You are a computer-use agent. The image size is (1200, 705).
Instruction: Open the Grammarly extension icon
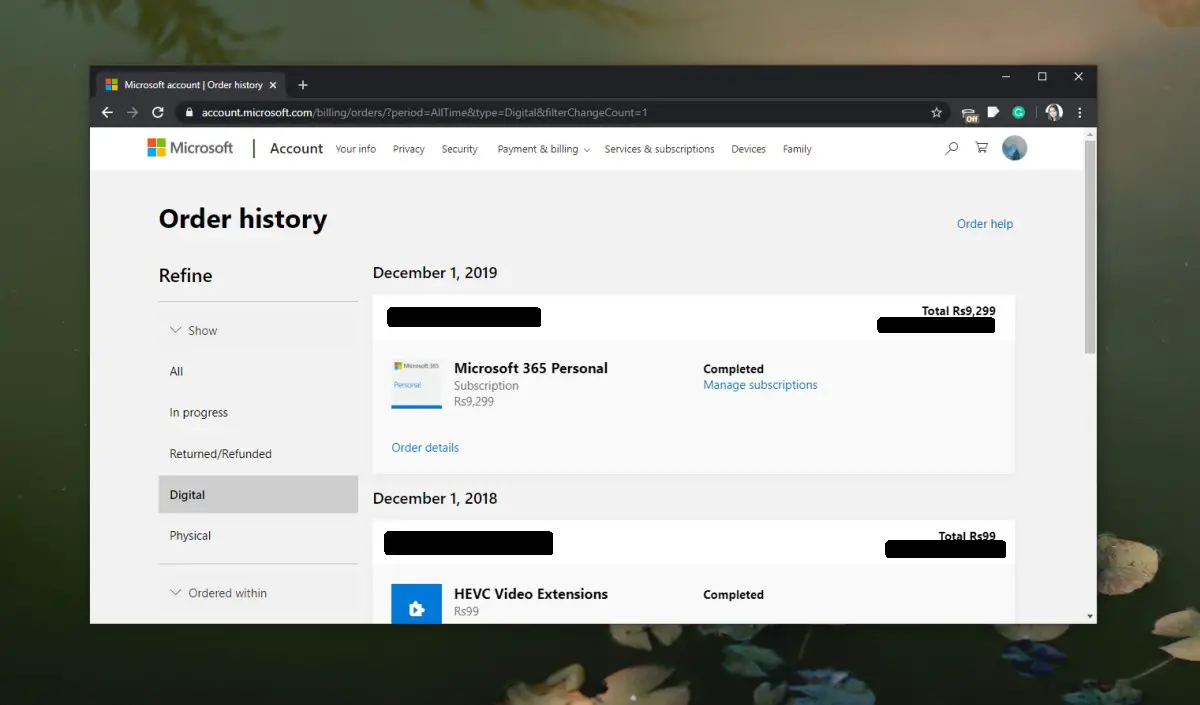(1019, 113)
